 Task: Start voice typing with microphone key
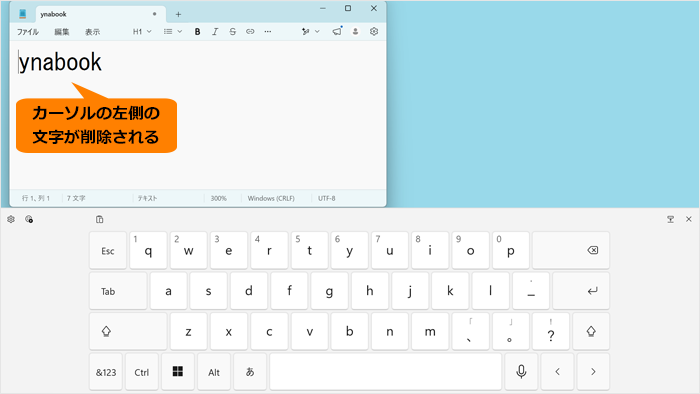click(x=521, y=372)
